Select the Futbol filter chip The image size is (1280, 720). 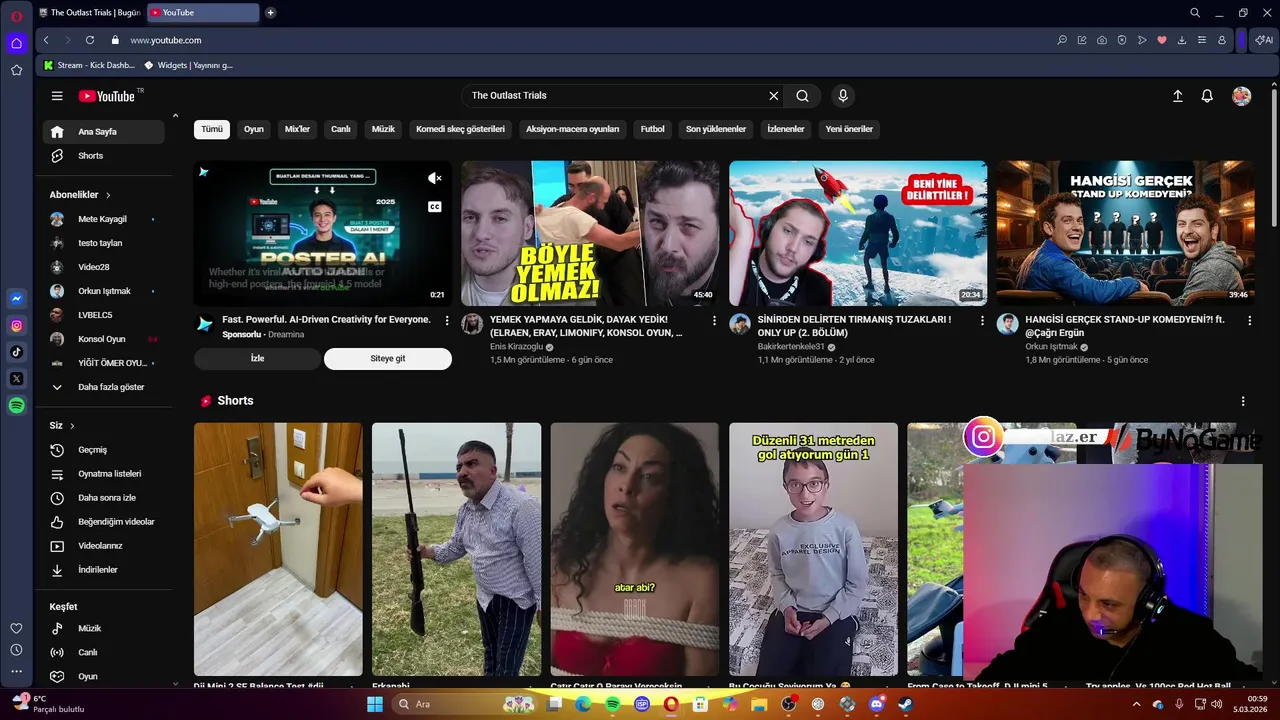[x=653, y=129]
